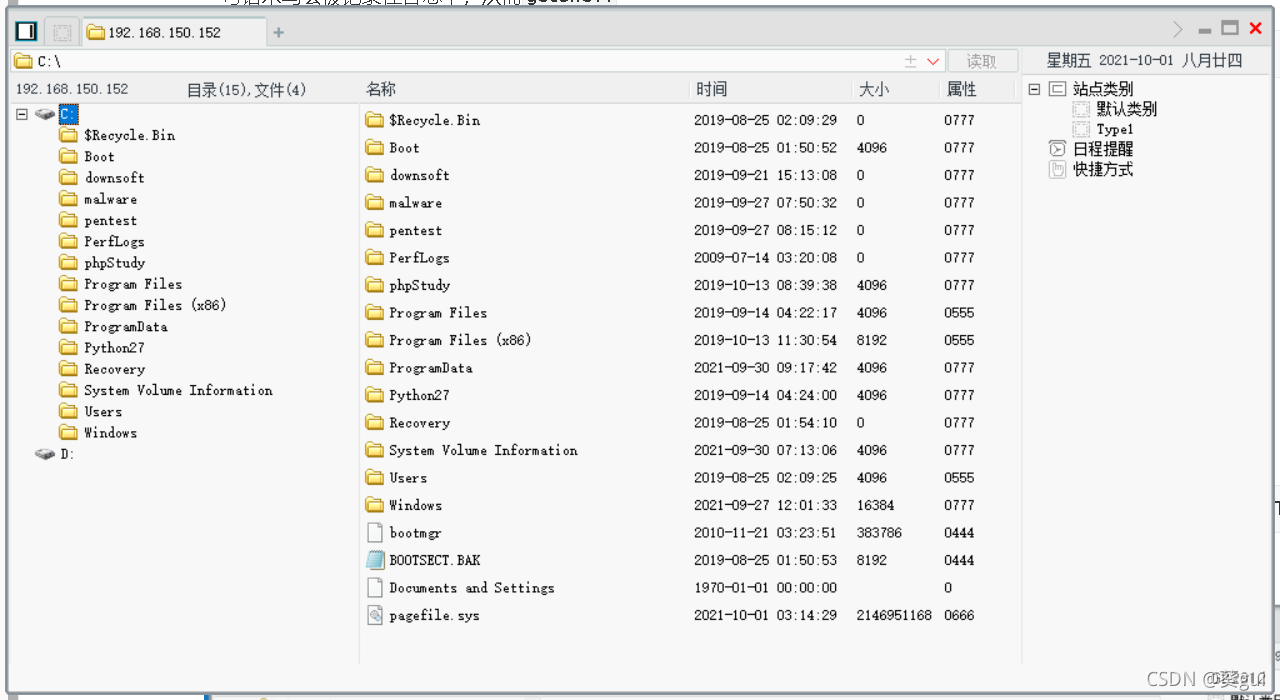This screenshot has height=700, width=1280.
Task: Add a new tab with plus button
Action: [x=279, y=32]
